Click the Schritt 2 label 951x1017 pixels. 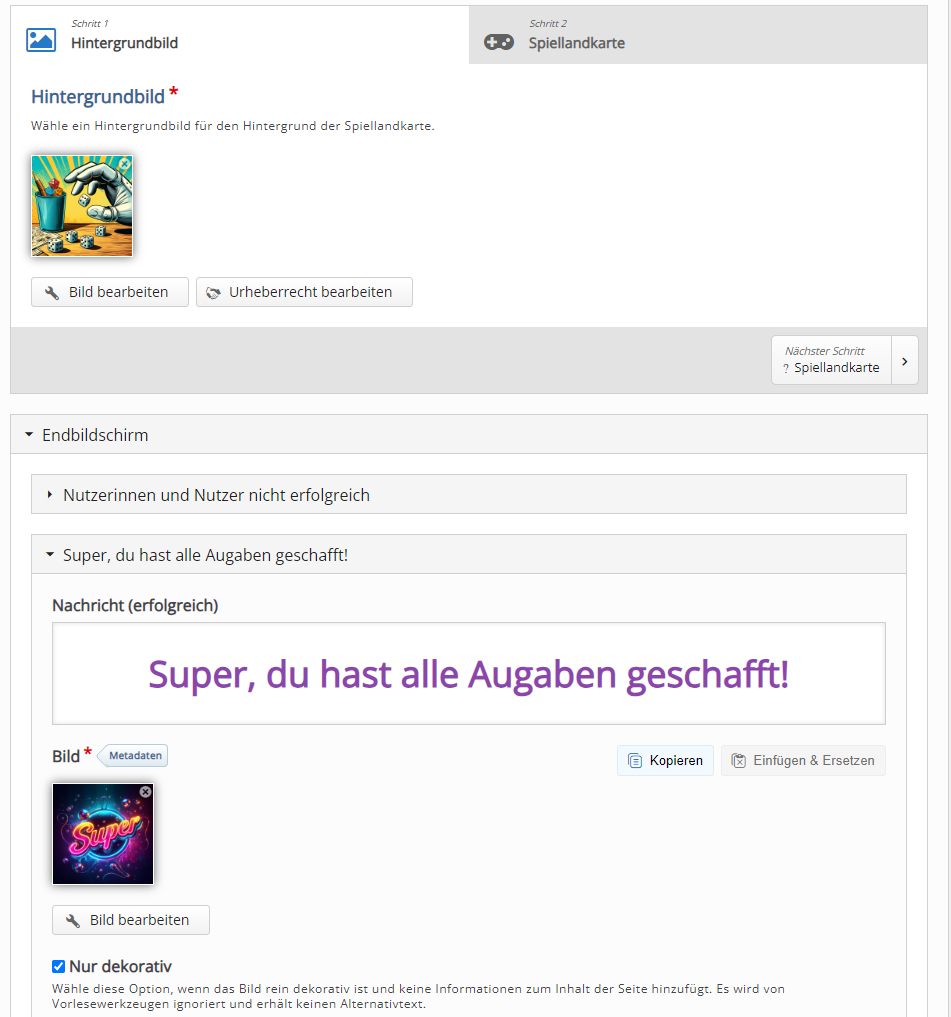pos(548,23)
